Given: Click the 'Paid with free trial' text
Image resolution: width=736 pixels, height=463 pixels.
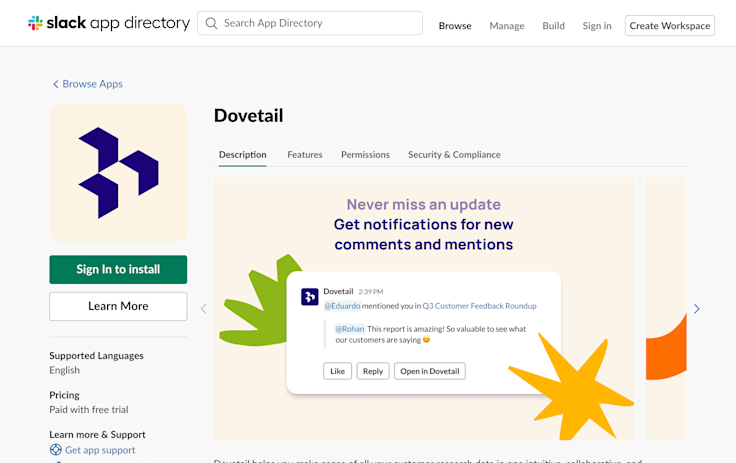Looking at the screenshot, I should [89, 409].
